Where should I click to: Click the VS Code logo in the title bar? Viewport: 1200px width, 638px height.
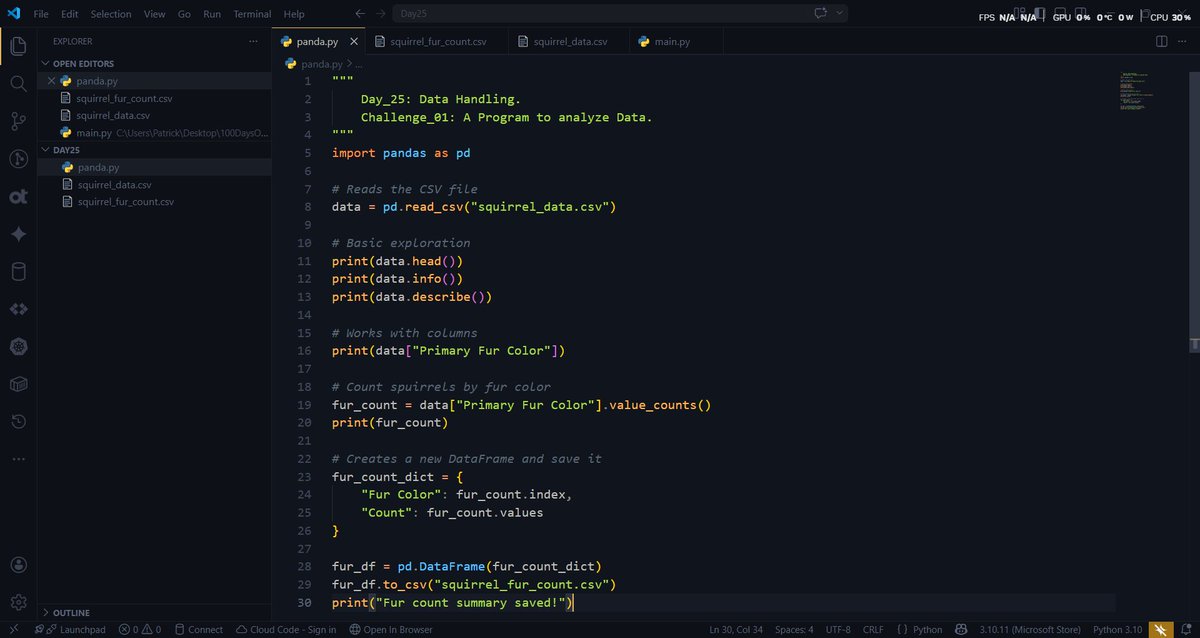coord(13,14)
